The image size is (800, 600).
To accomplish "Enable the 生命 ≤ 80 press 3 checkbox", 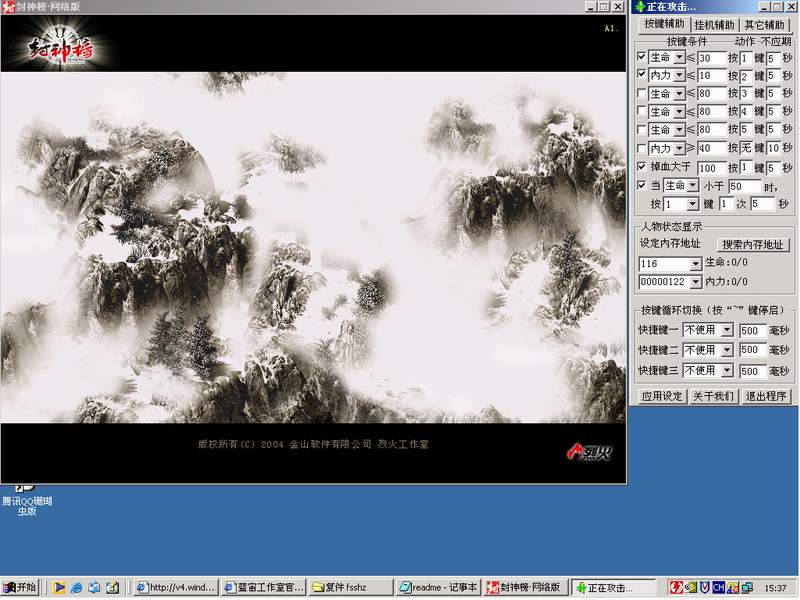I will [x=642, y=93].
